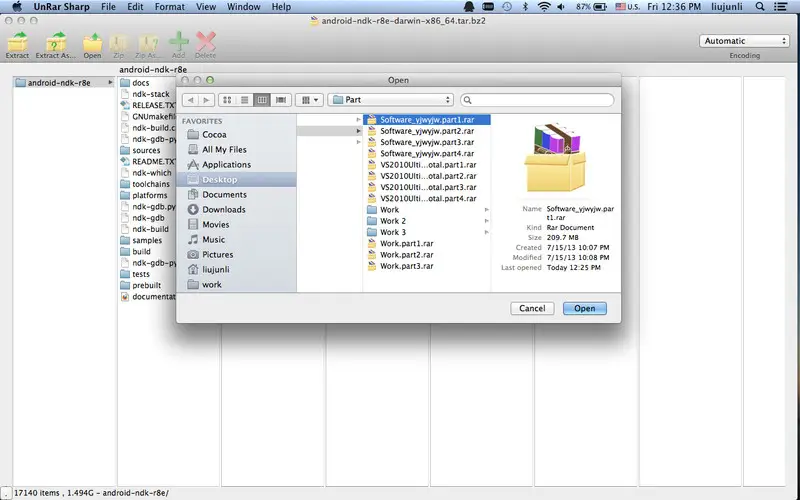Click the RAR archive preview thumbnail
The width and height of the screenshot is (800, 500).
(556, 157)
